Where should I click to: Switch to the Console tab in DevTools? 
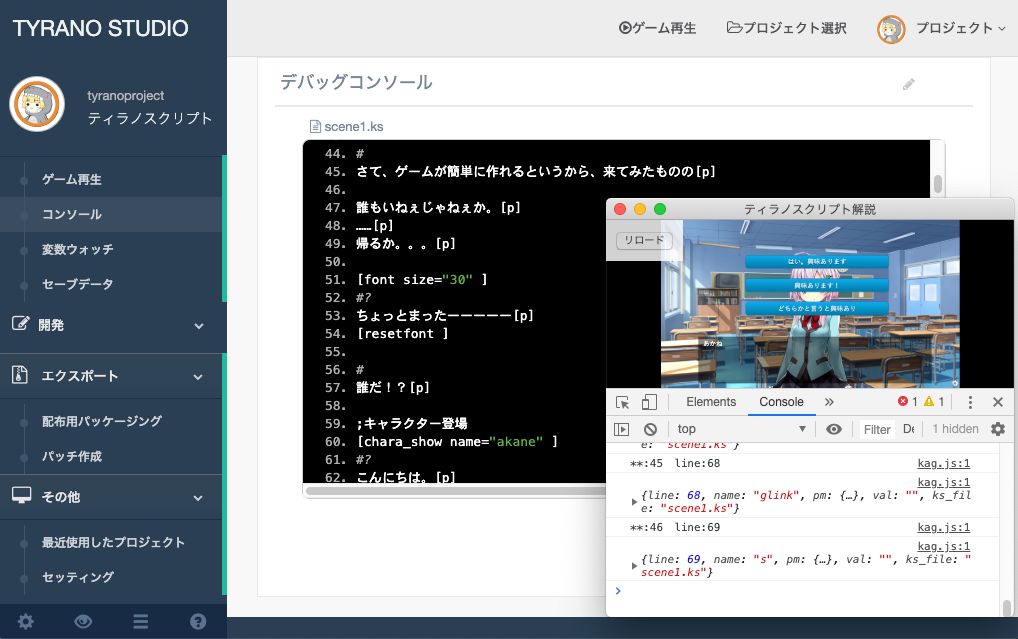coord(781,402)
